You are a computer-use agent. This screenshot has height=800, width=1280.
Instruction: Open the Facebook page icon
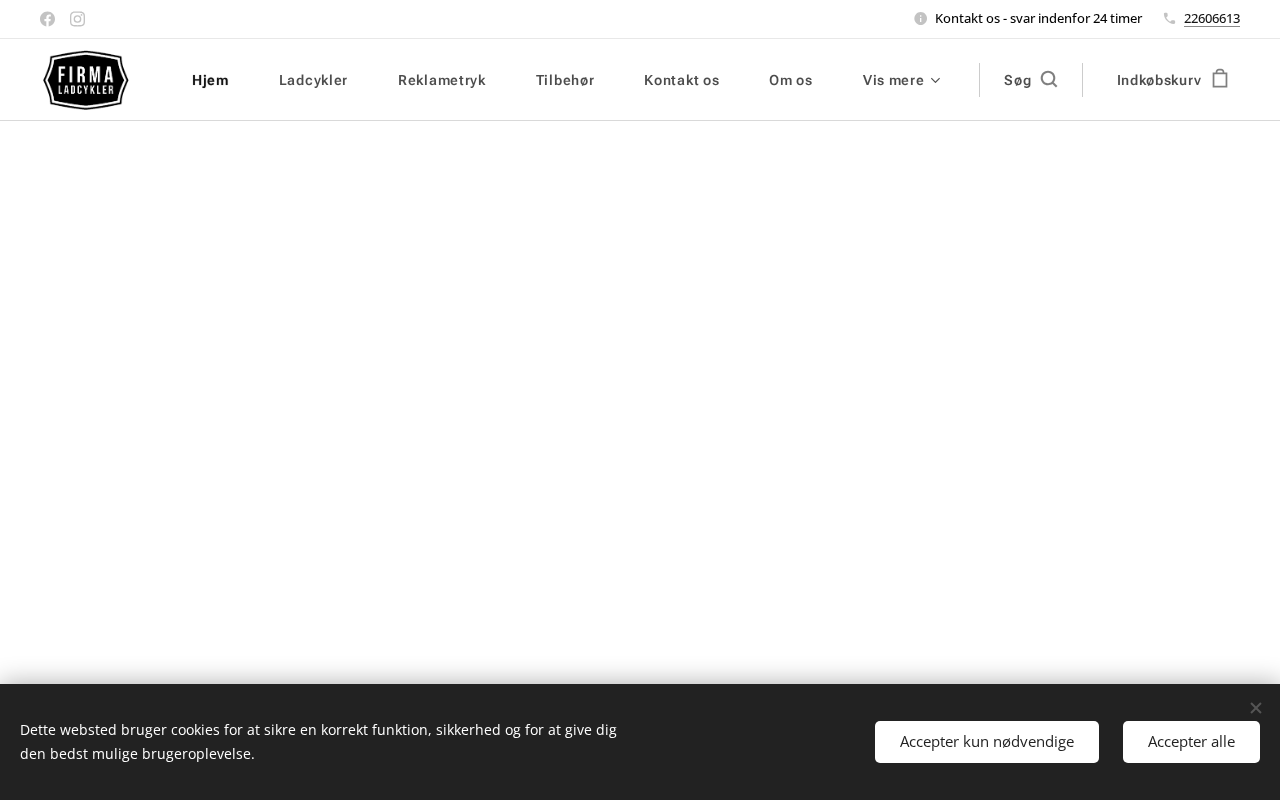(x=47, y=19)
